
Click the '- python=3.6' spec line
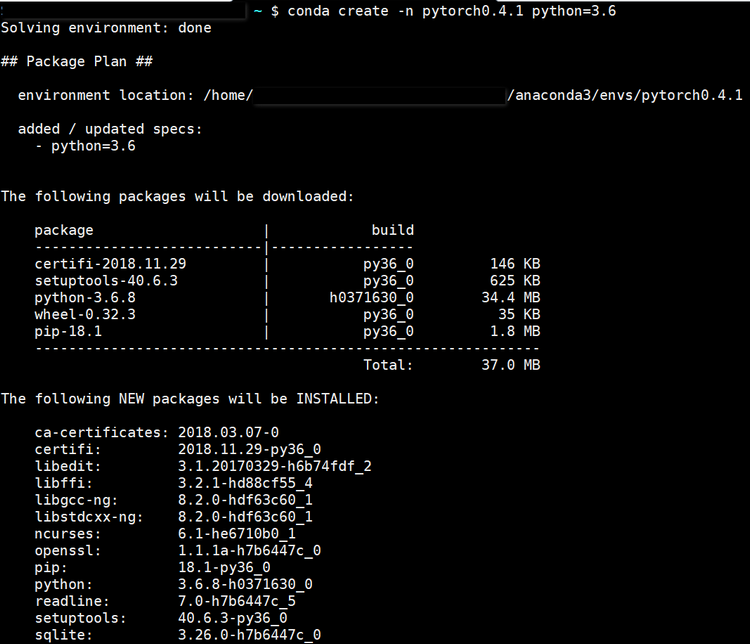tap(85, 146)
